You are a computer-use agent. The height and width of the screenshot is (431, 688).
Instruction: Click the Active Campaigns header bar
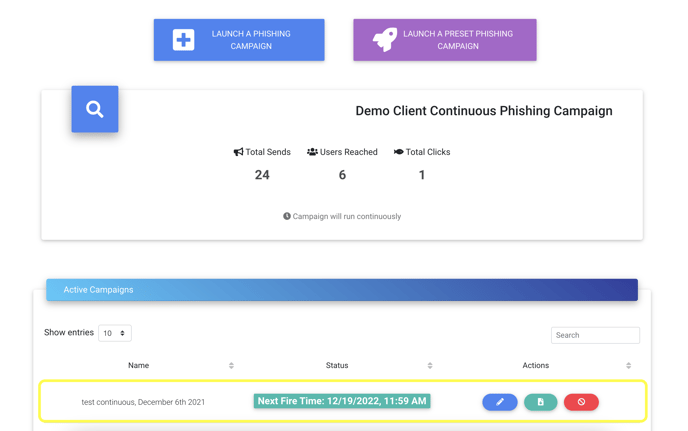(342, 290)
